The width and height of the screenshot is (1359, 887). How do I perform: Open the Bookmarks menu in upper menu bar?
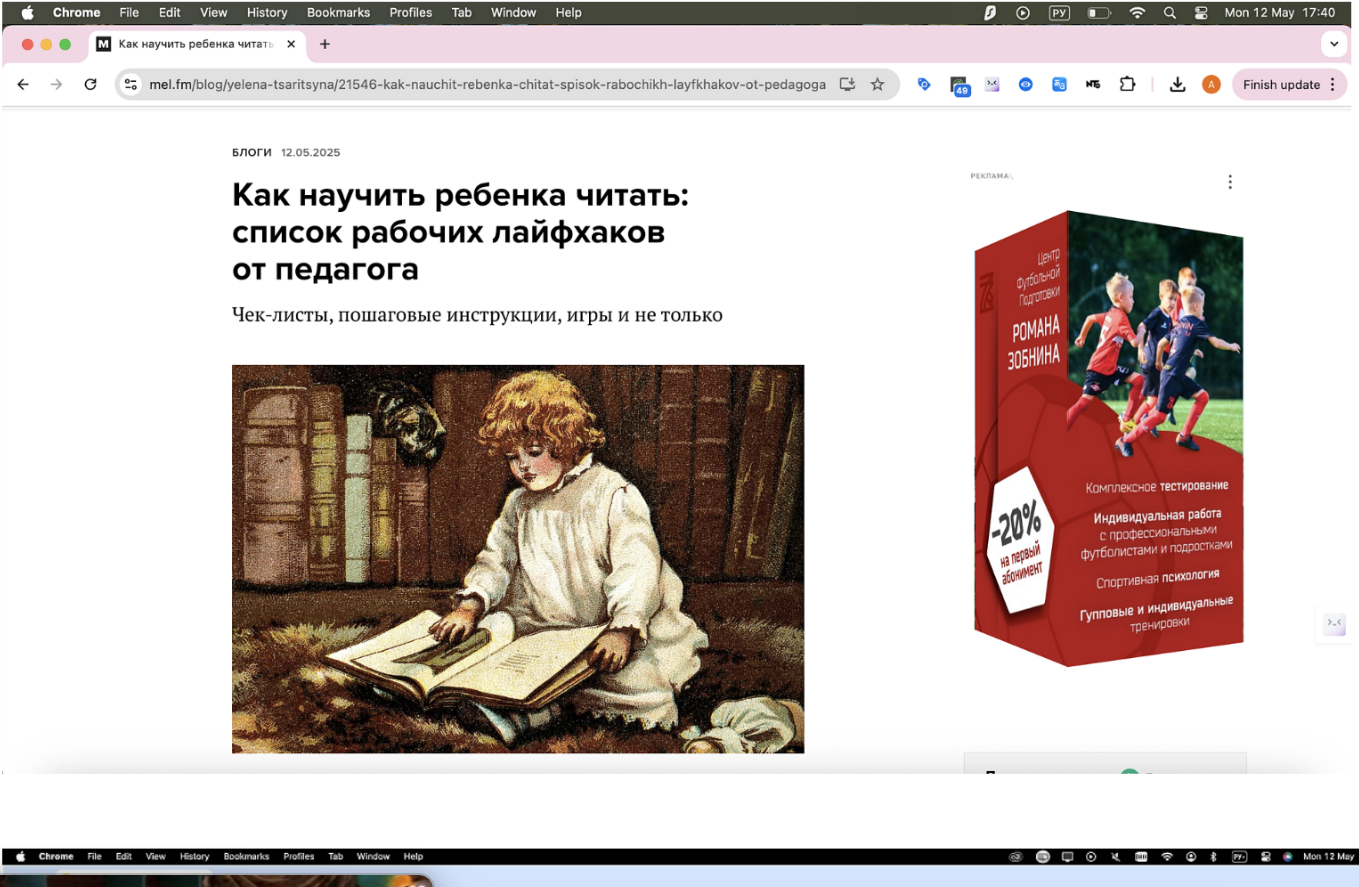(x=338, y=13)
